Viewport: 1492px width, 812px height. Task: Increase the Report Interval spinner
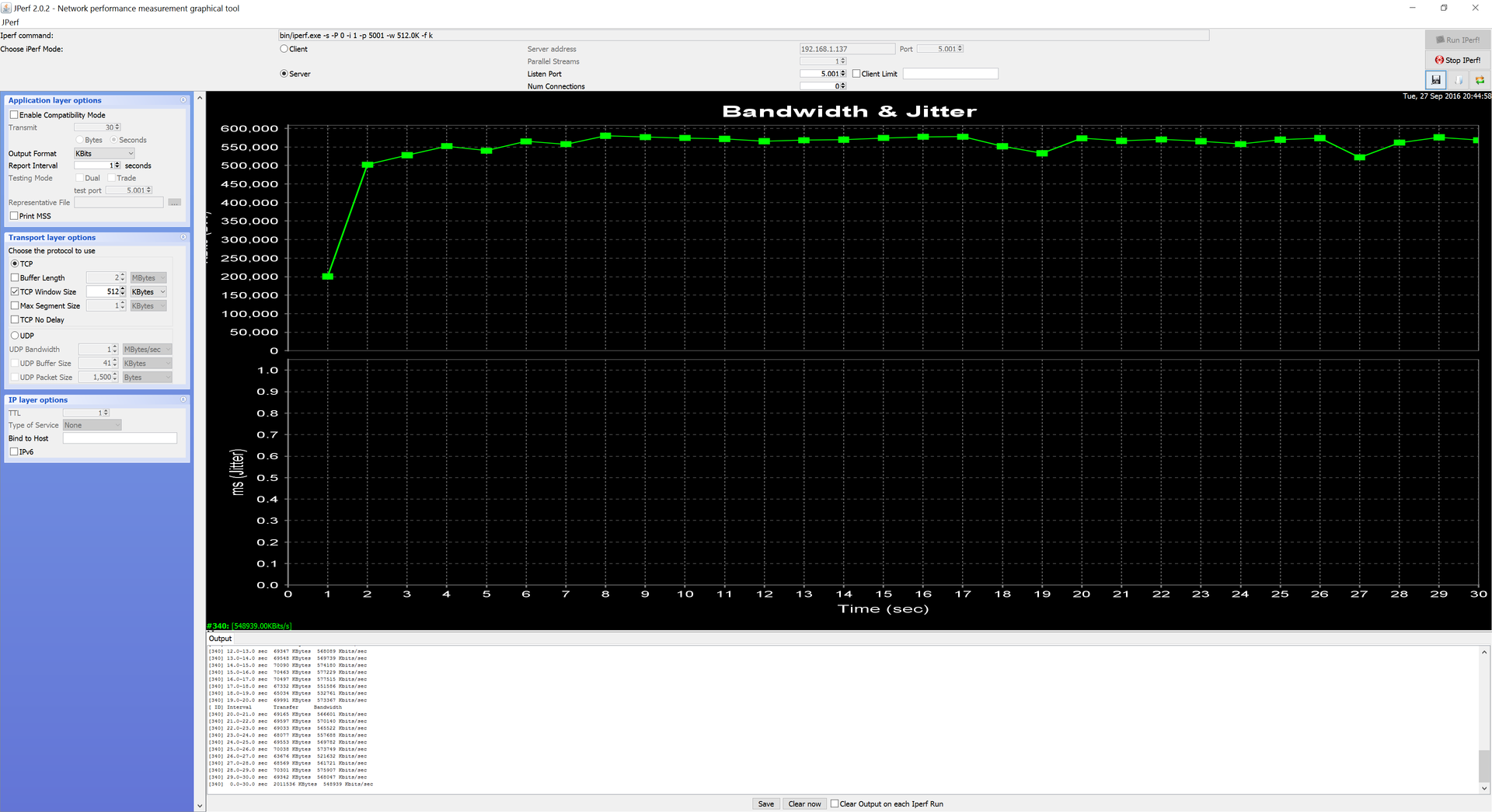pos(117,163)
